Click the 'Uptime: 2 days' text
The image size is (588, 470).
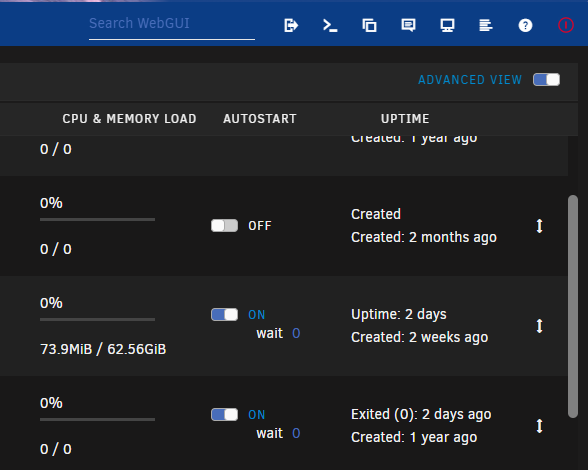(x=399, y=314)
